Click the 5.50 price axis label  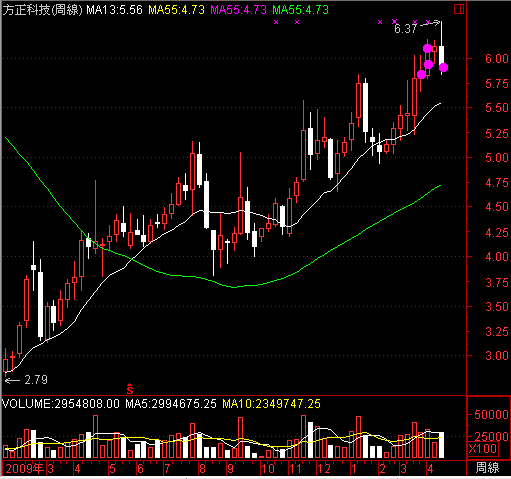tap(497, 108)
